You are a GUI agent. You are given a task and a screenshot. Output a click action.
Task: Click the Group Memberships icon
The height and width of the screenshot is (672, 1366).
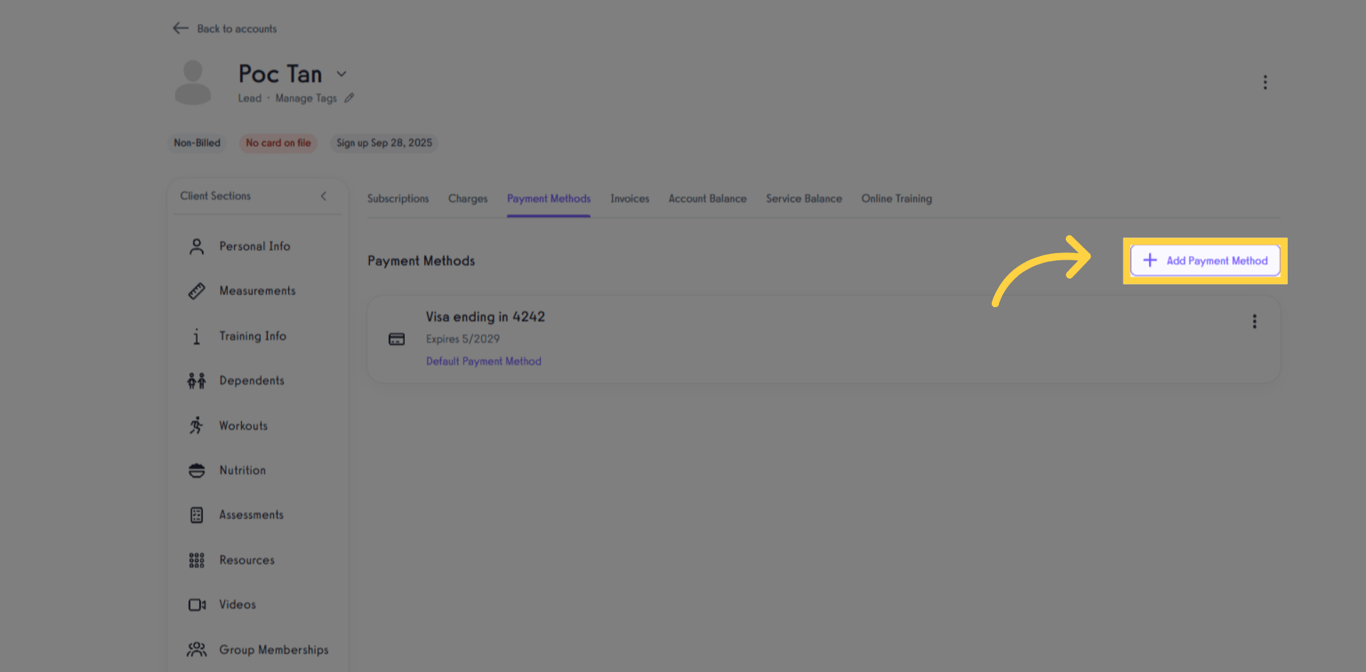(196, 649)
